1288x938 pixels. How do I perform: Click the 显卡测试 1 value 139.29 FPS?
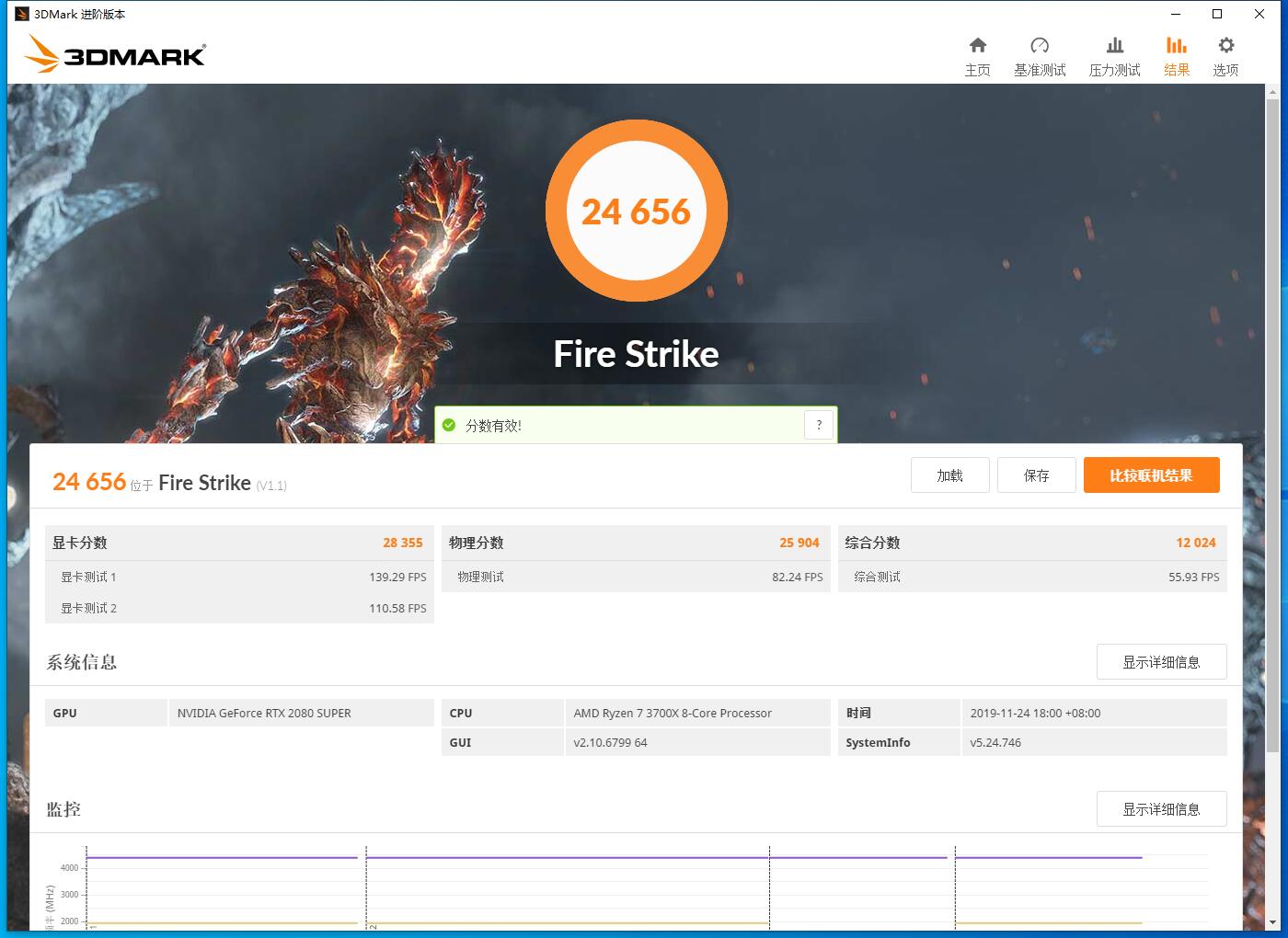click(x=397, y=577)
